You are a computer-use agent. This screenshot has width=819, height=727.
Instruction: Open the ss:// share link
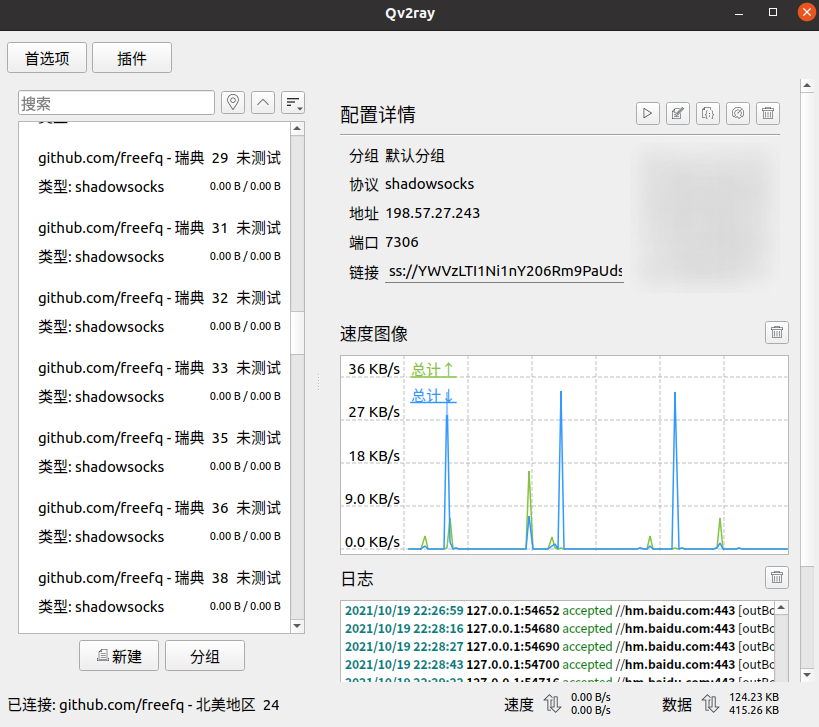pos(504,271)
